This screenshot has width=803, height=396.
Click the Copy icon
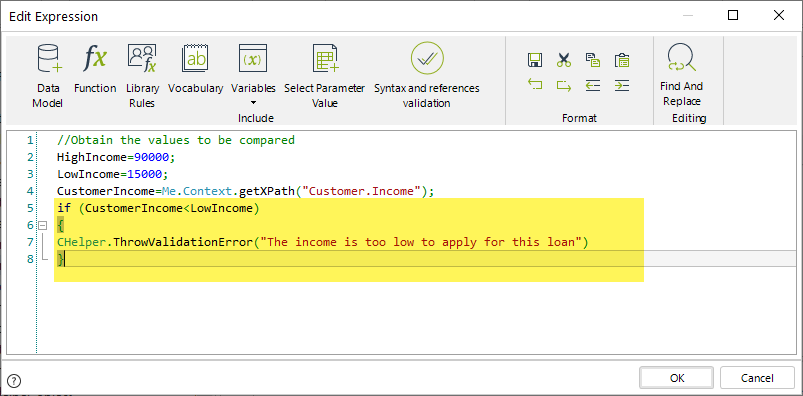coord(593,60)
